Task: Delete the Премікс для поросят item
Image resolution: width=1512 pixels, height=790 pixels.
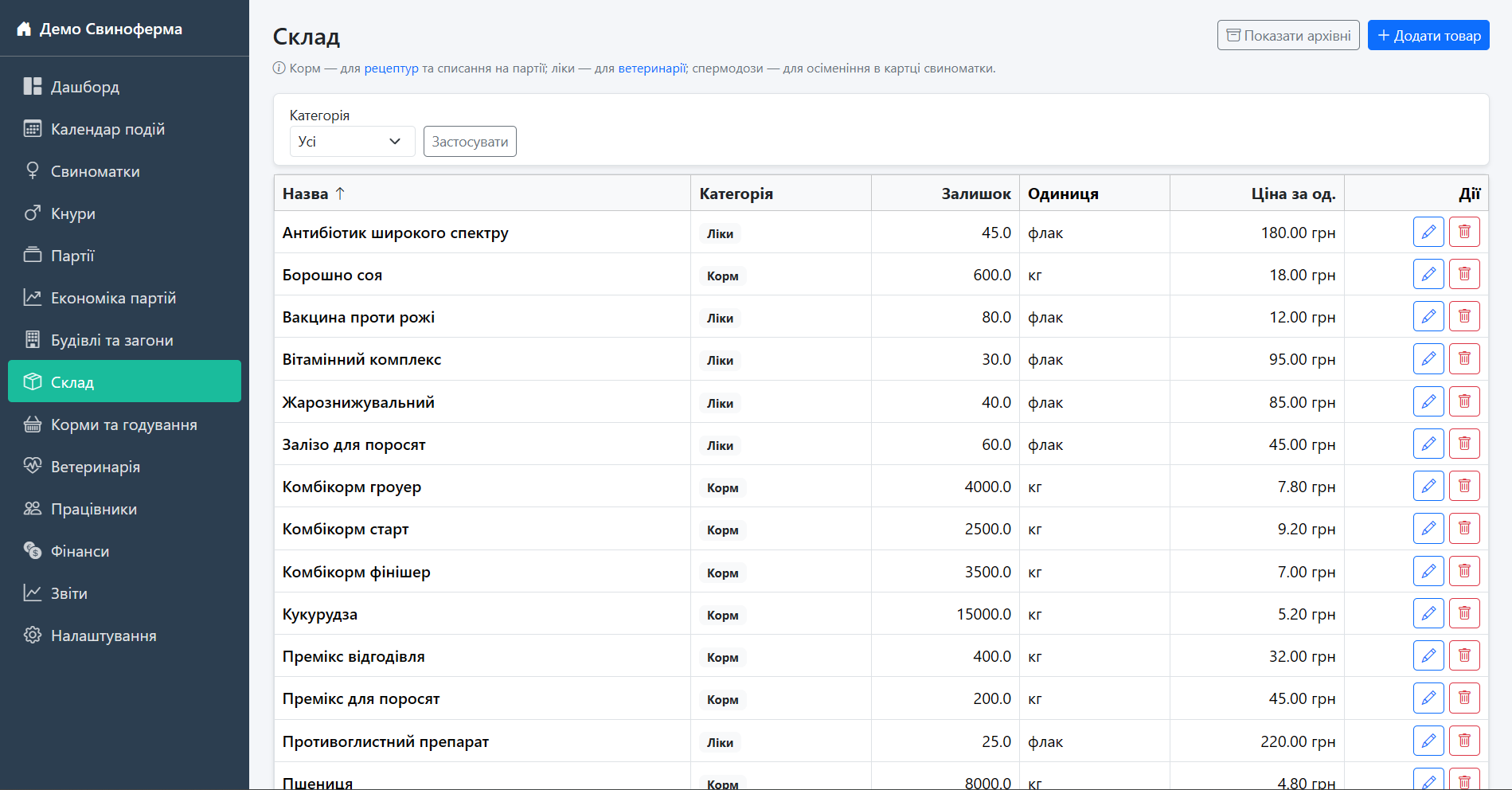Action: pyautogui.click(x=1464, y=698)
